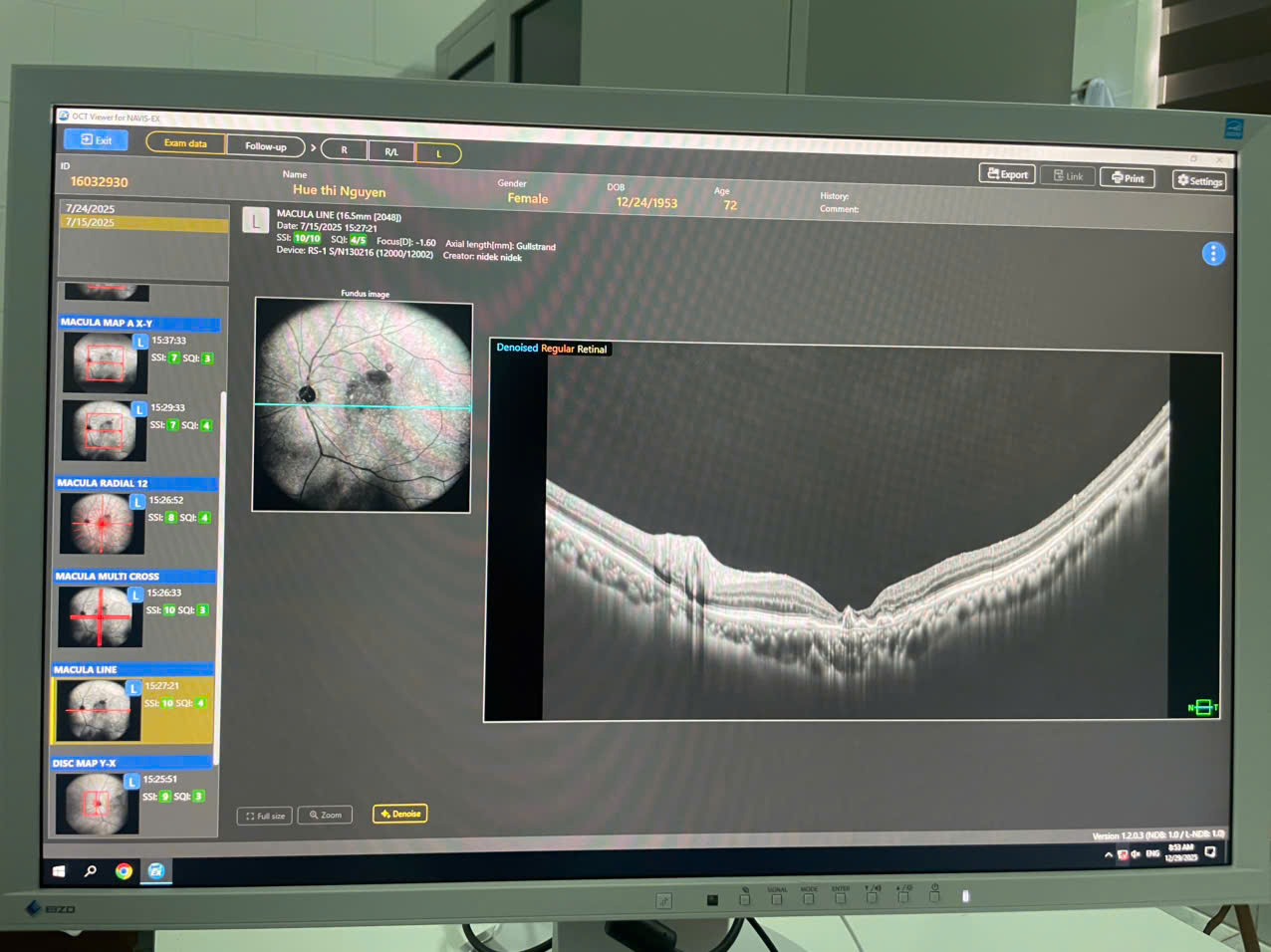Select the R eye filter
The height and width of the screenshot is (952, 1271).
[x=344, y=150]
